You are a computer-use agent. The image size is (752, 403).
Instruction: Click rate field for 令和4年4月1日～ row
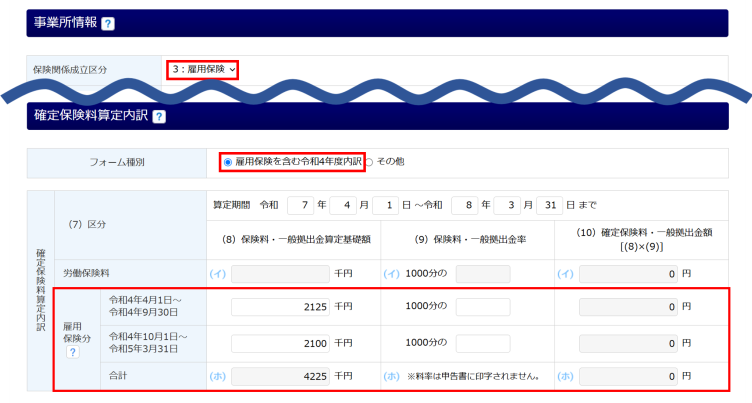pyautogui.click(x=483, y=307)
